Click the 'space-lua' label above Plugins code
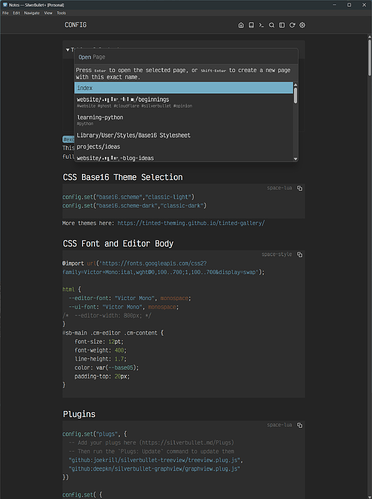Viewport: 372px width, 499px height. [x=279, y=425]
